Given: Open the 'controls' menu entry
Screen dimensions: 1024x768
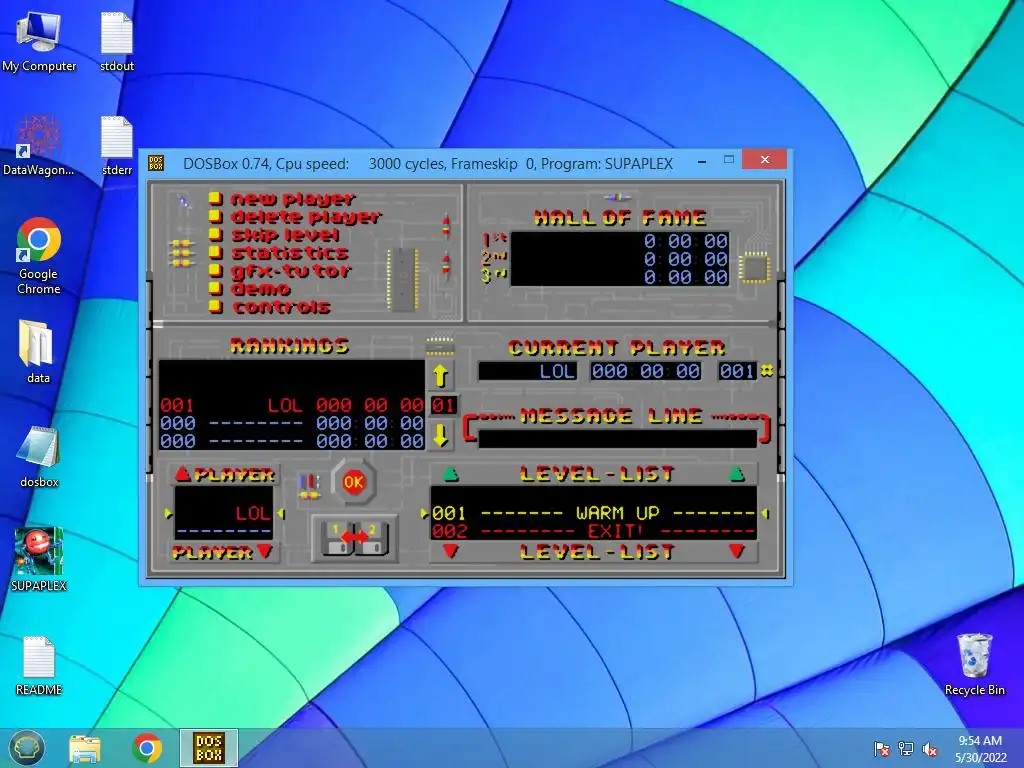Looking at the screenshot, I should 281,306.
